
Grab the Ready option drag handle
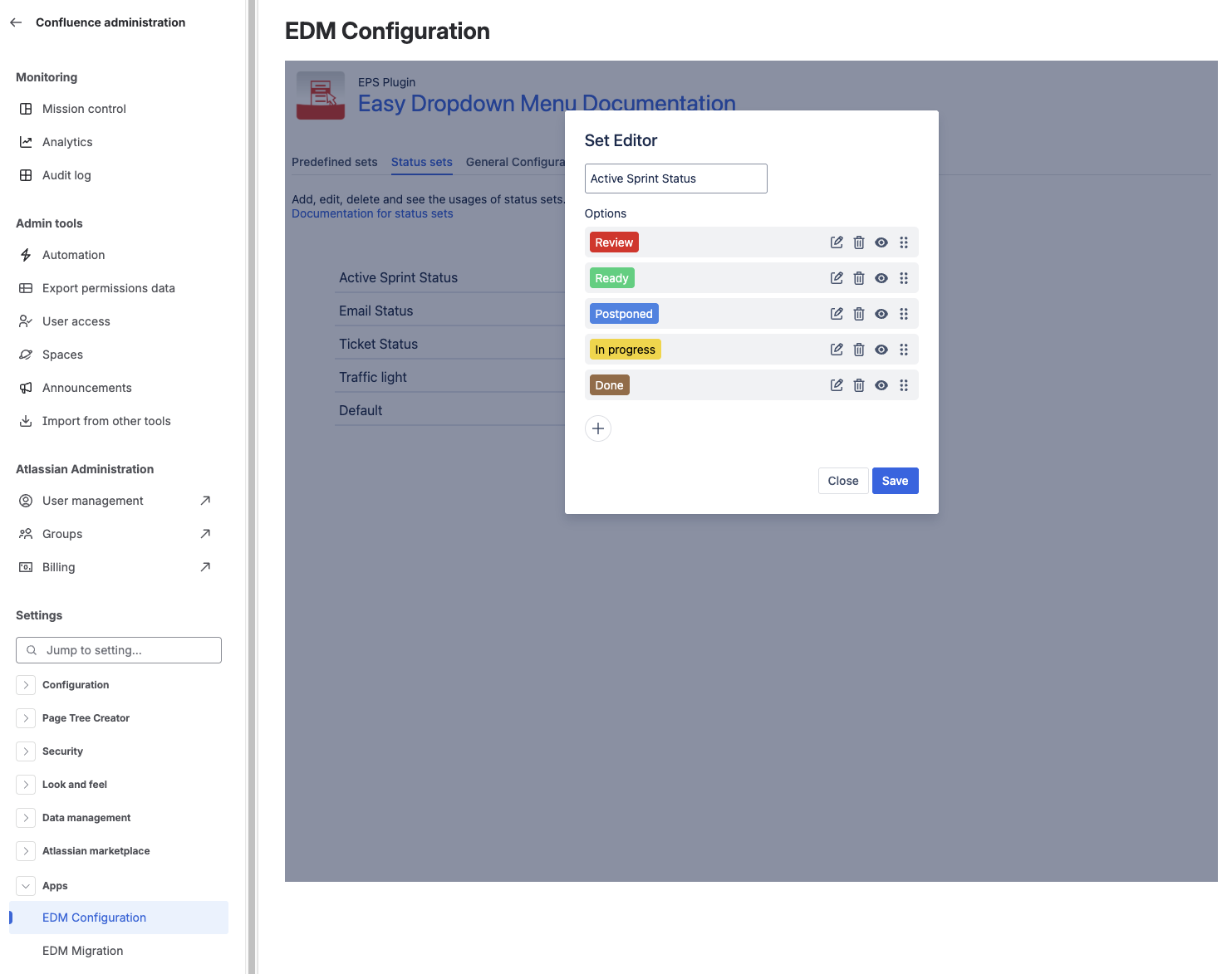click(904, 278)
